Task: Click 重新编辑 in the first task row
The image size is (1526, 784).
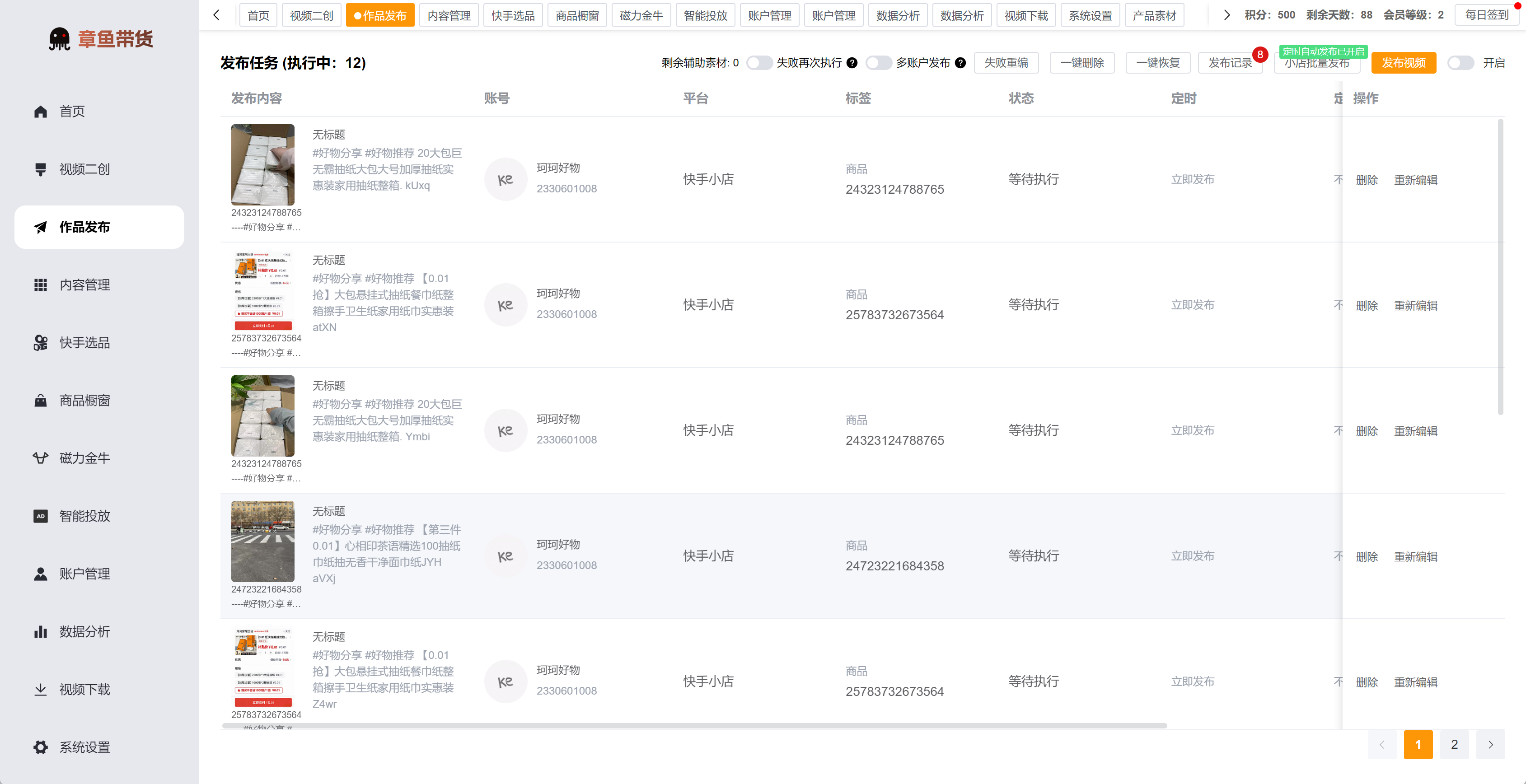Action: pyautogui.click(x=1415, y=180)
